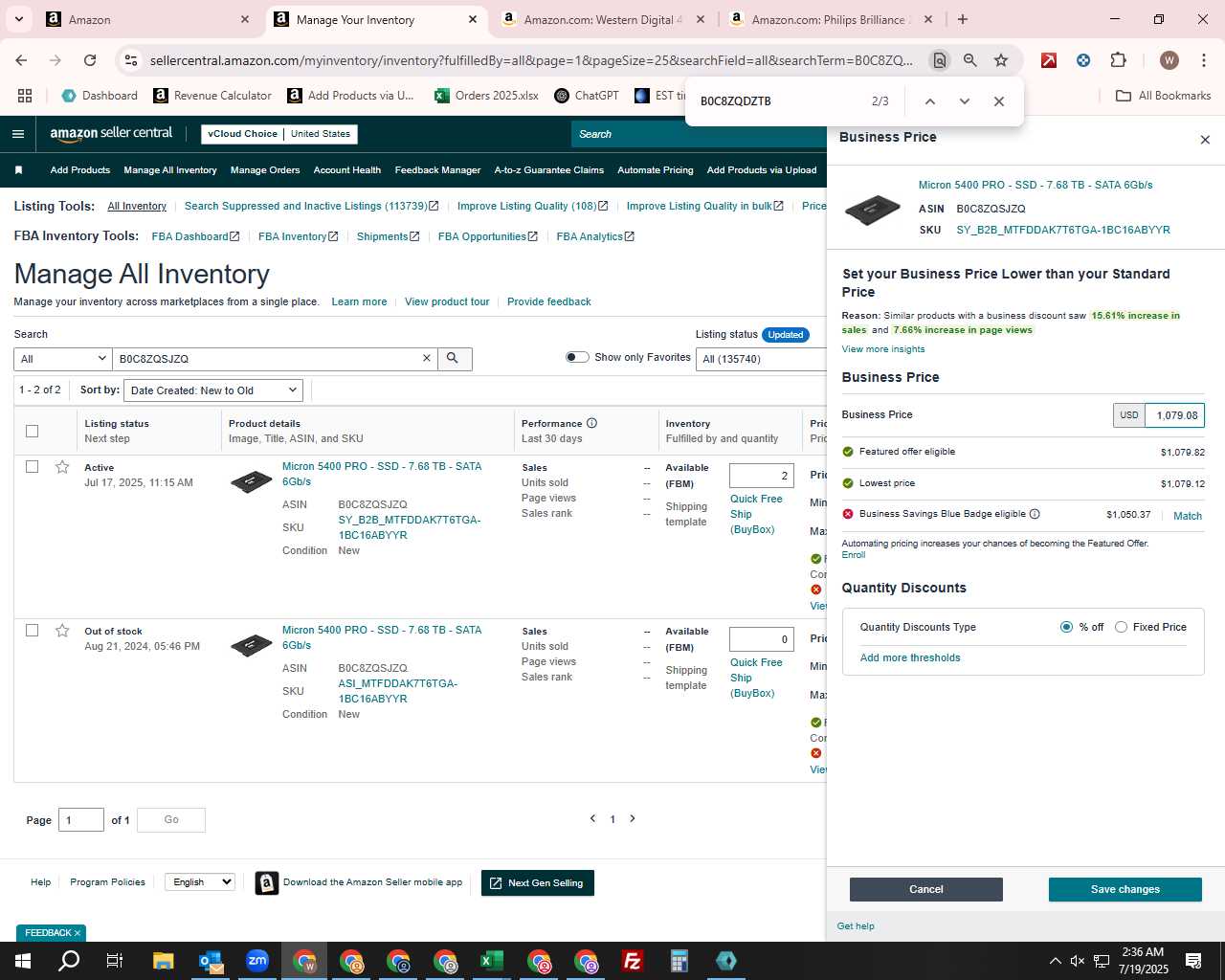
Task: Go to previous inventory page arrow
Action: click(x=592, y=818)
